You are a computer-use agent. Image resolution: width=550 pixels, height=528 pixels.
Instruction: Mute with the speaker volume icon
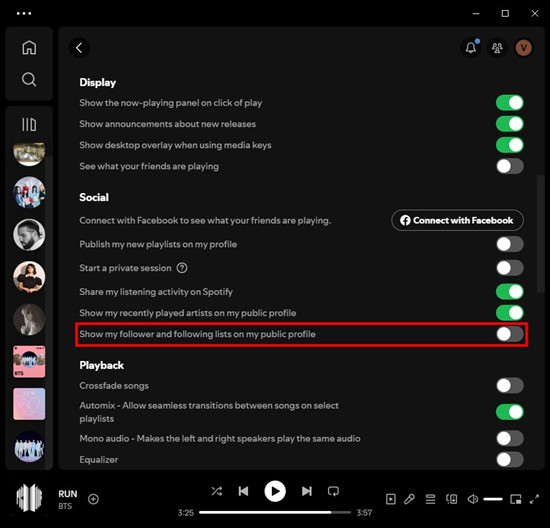[472, 499]
